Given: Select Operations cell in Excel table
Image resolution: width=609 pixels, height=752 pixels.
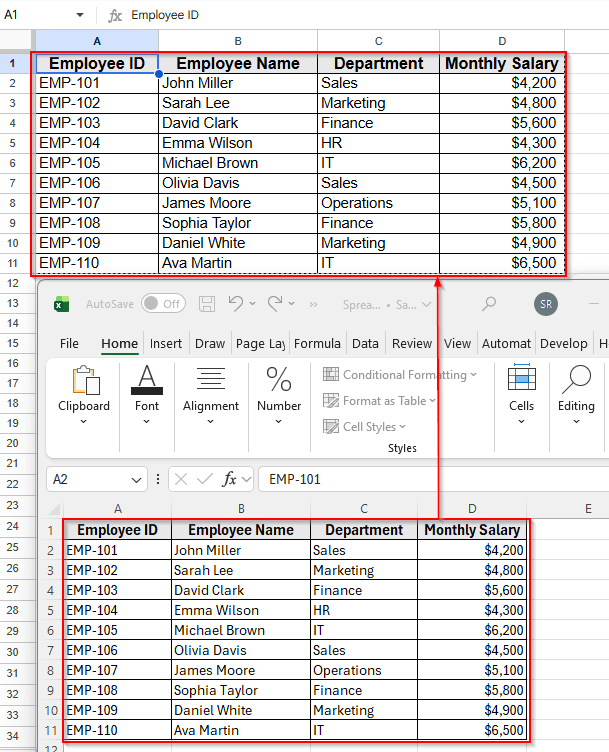Looking at the screenshot, I should click(x=364, y=670).
